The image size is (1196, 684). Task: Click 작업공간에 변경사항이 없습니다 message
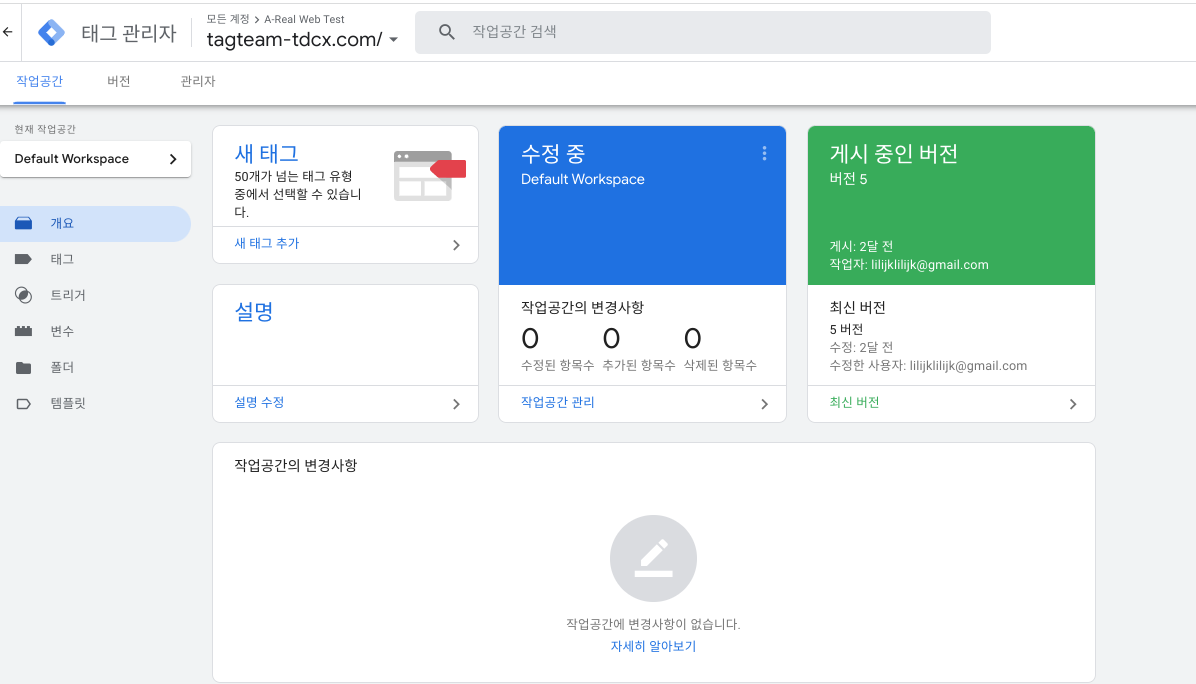click(x=654, y=625)
